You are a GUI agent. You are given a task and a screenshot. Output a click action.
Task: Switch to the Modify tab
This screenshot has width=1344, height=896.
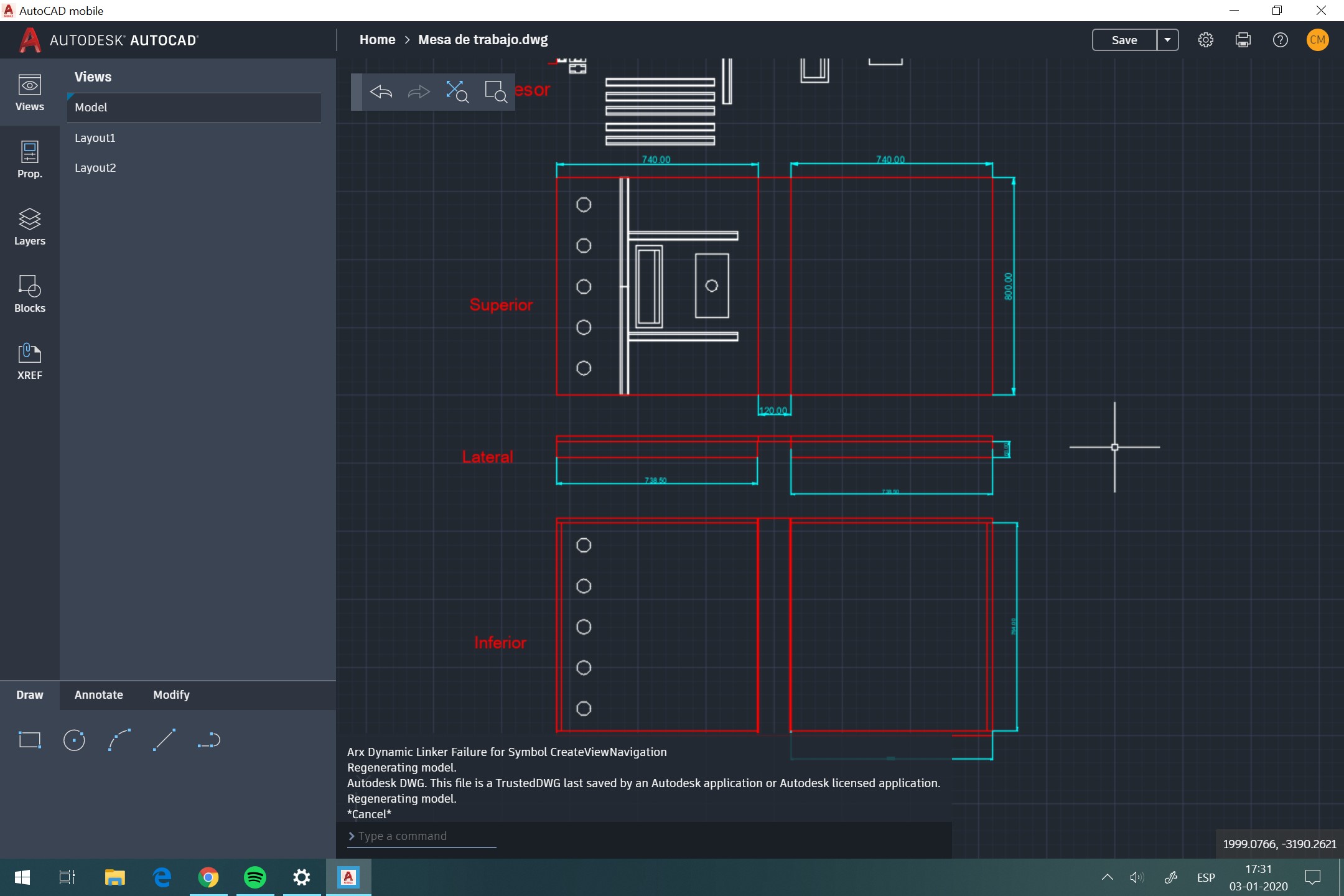click(x=171, y=695)
